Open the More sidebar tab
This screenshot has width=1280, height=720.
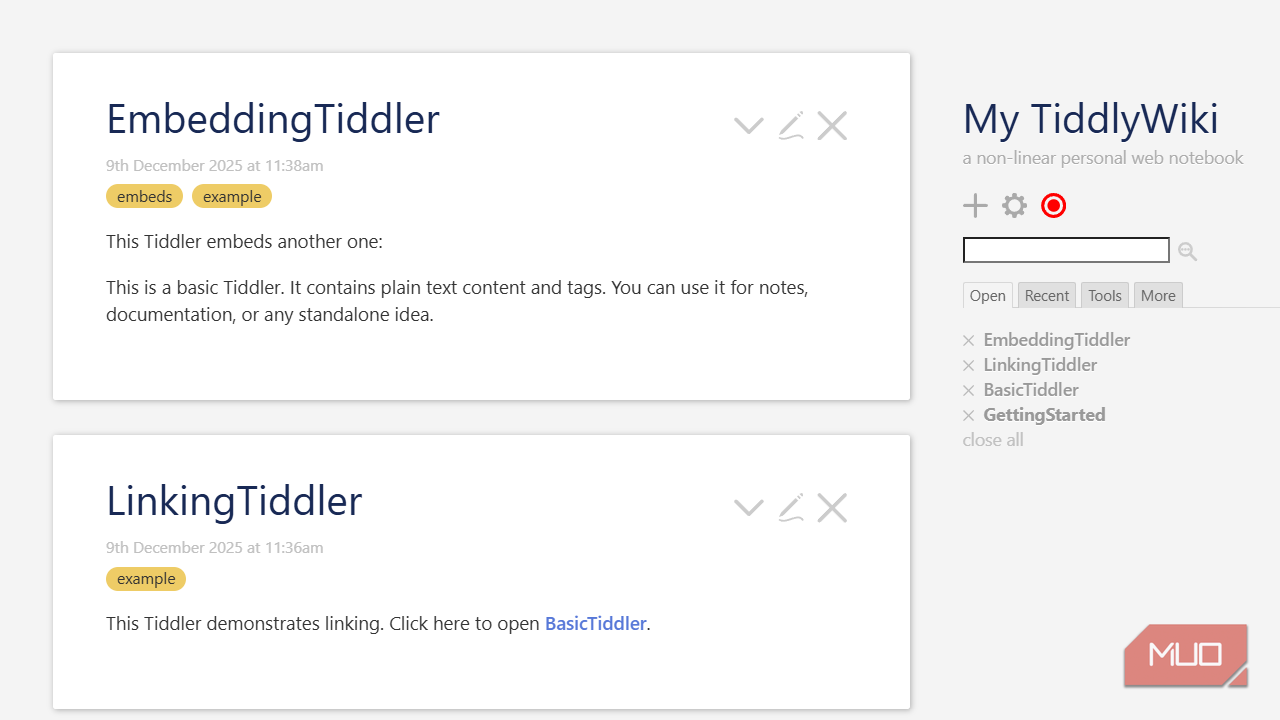tap(1158, 295)
